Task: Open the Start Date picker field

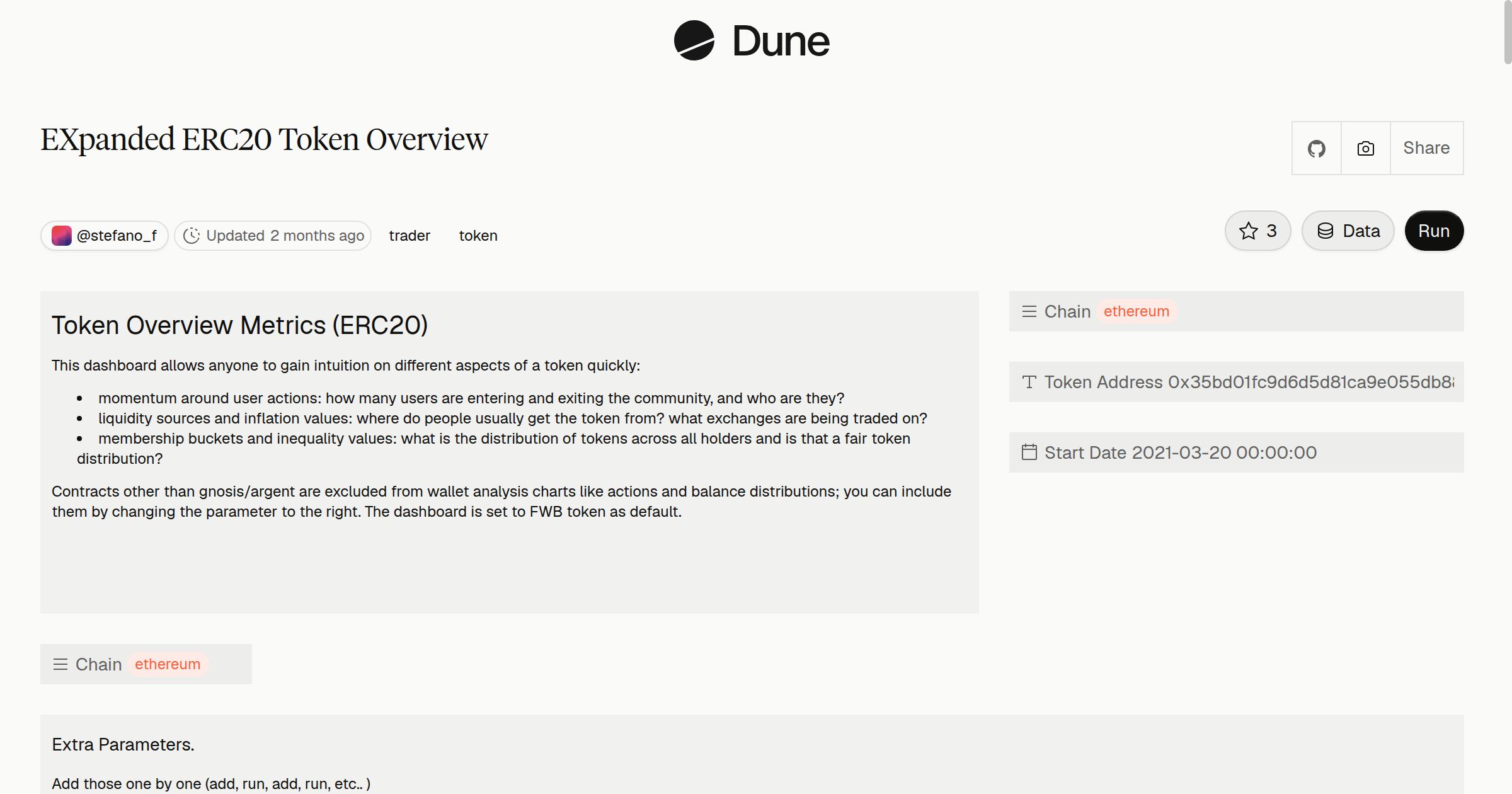Action: [1236, 452]
